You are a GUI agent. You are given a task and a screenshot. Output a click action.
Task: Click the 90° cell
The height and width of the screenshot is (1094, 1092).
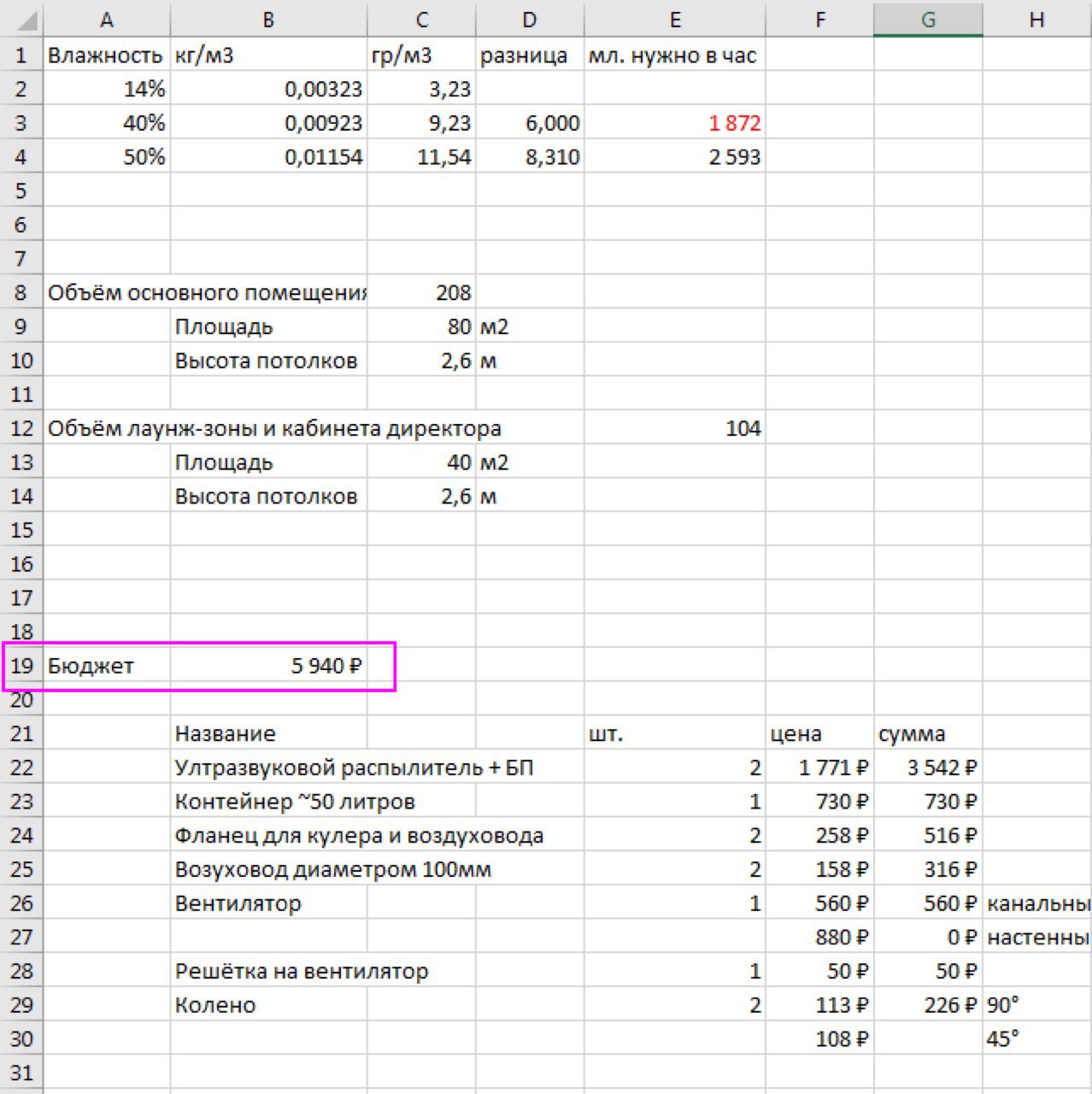pos(1037,1005)
